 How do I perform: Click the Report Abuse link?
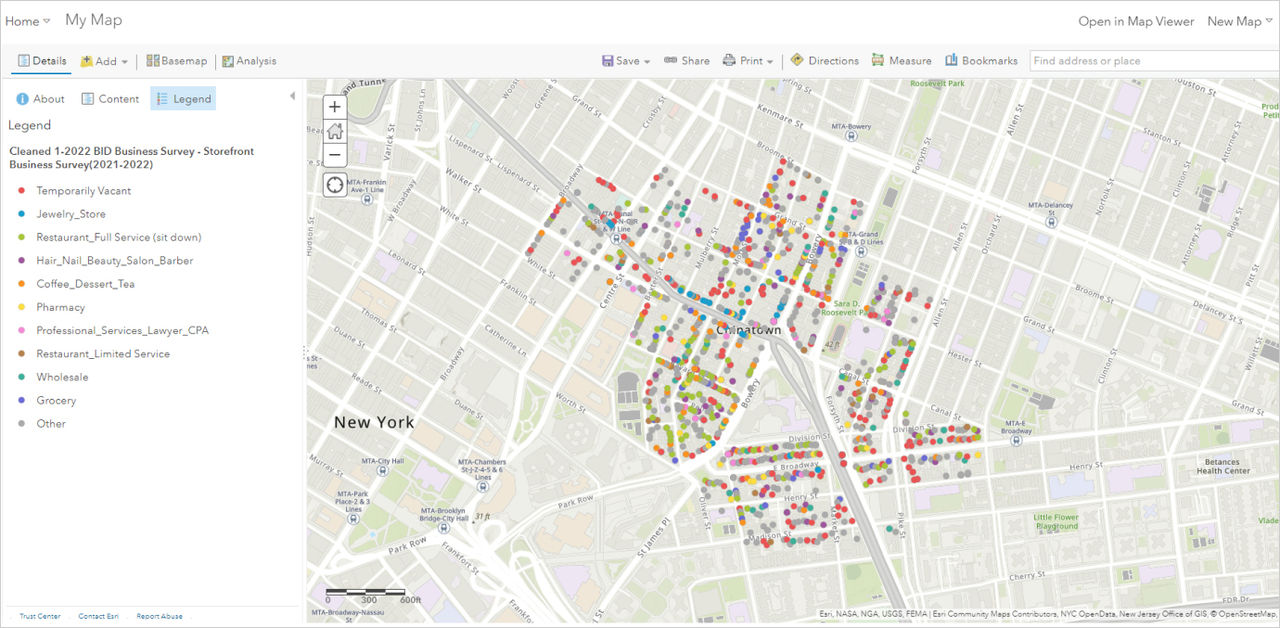coord(160,616)
